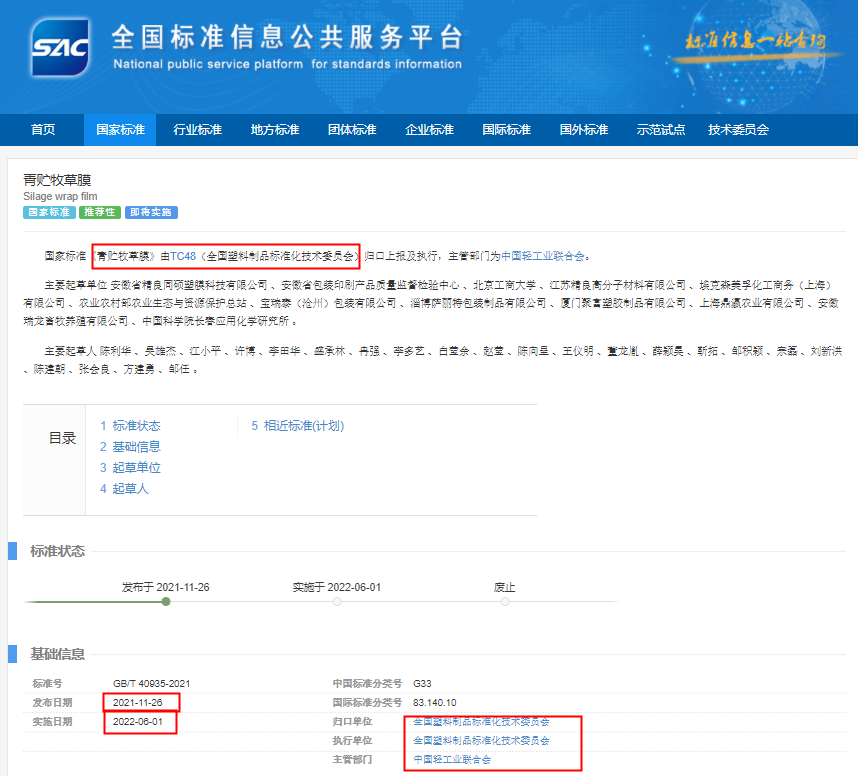Screen dimensions: 858x776
Task: Click the green 推荐性 tag badge
Action: (x=101, y=212)
